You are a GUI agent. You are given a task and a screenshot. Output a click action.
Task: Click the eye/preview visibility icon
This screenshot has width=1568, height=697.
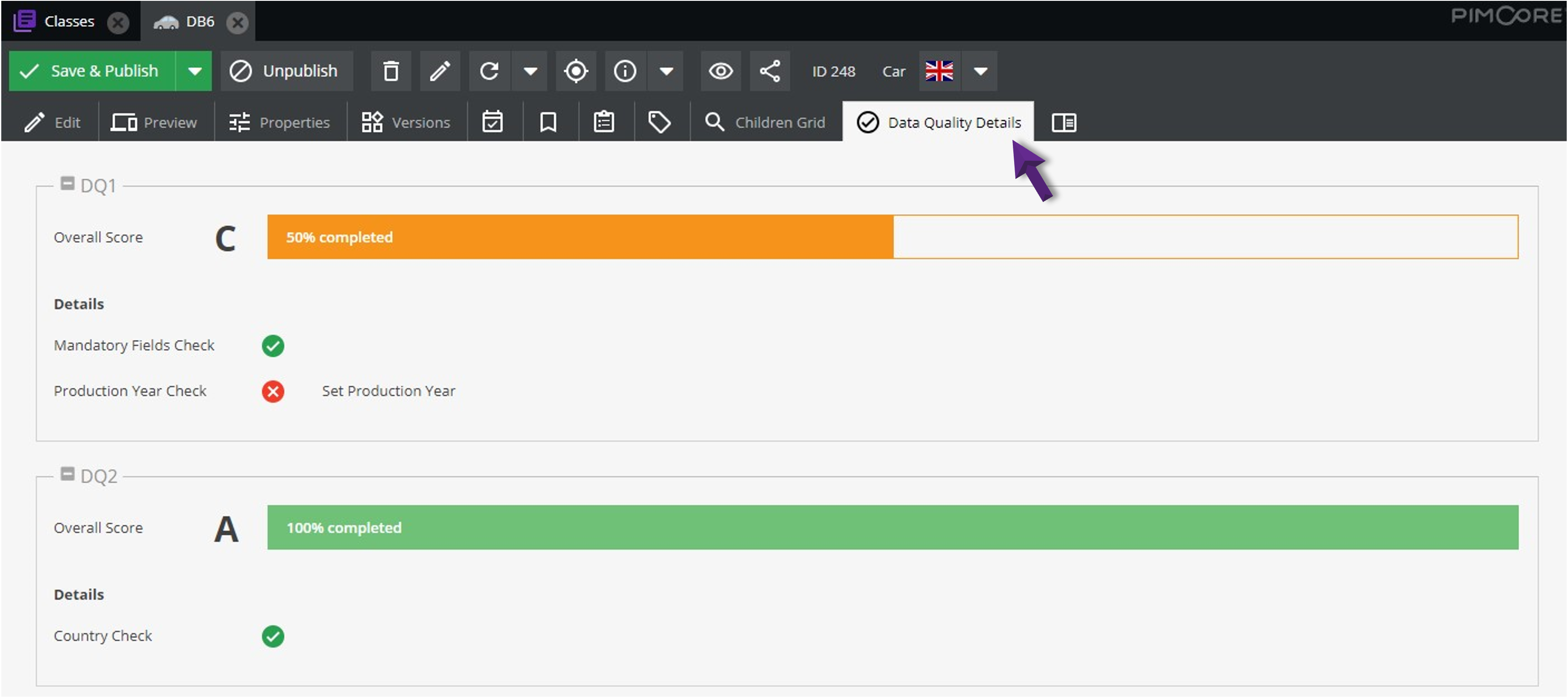pyautogui.click(x=719, y=71)
